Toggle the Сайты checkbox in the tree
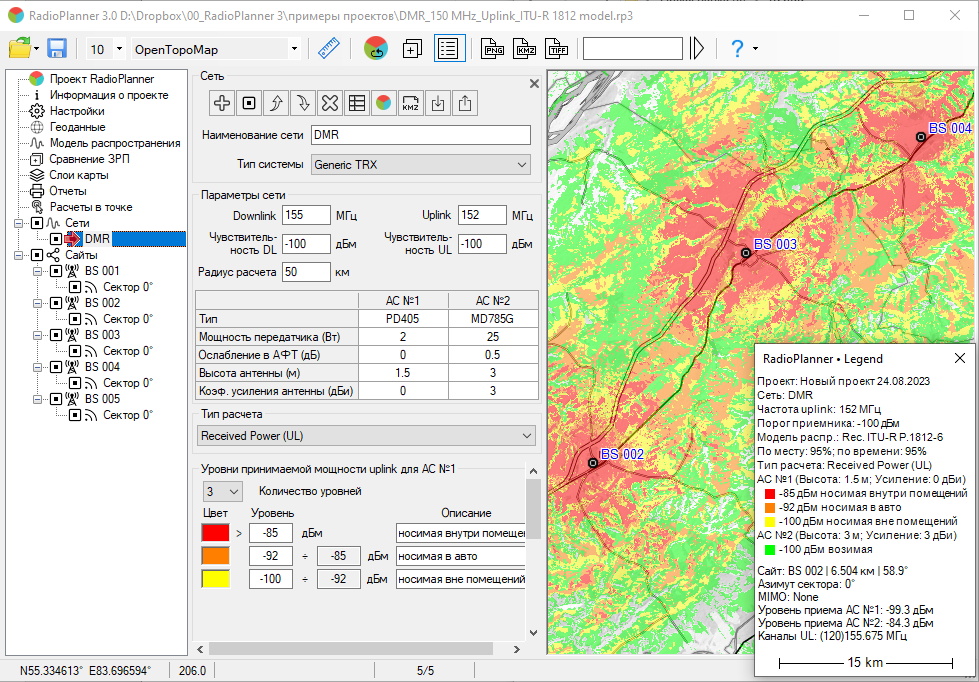The height and width of the screenshot is (682, 979). click(x=37, y=255)
